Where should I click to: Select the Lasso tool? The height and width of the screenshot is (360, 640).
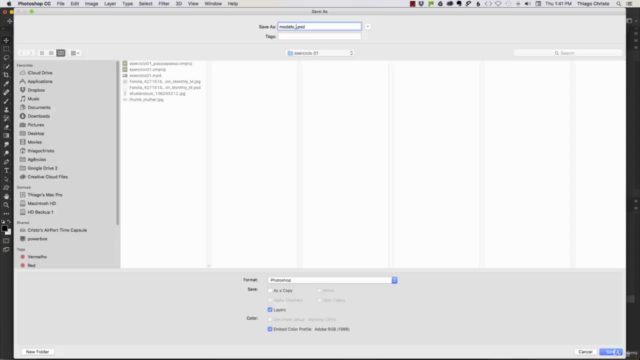click(6, 58)
